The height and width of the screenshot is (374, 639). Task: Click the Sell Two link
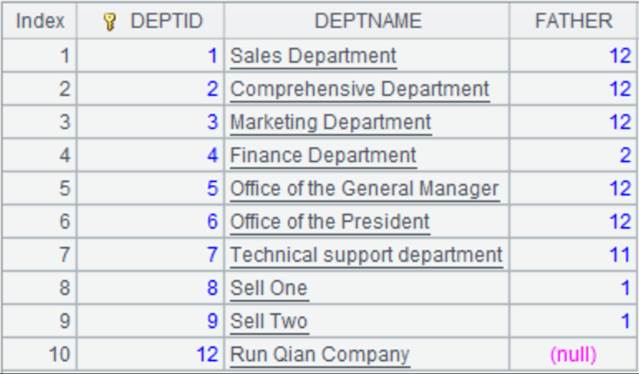coord(269,321)
